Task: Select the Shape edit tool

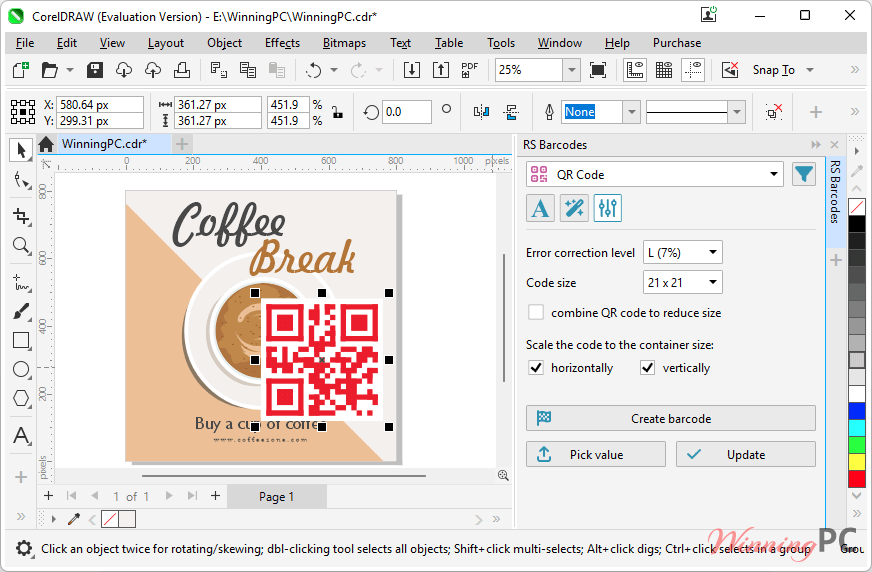Action: [21, 180]
